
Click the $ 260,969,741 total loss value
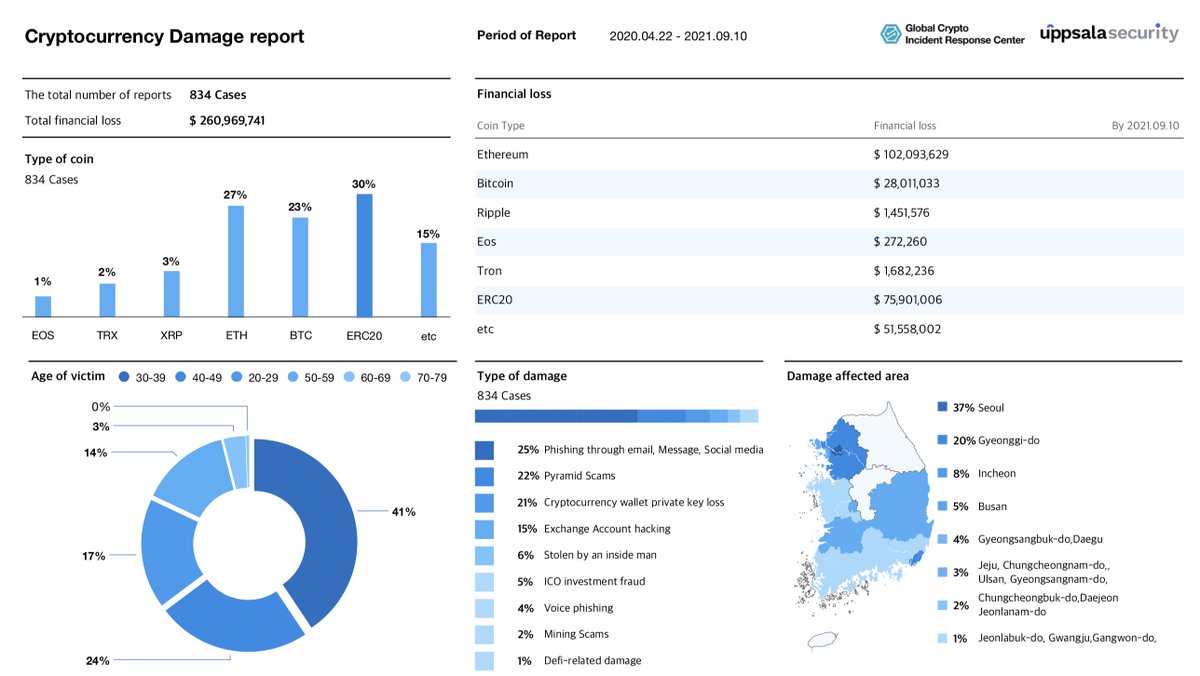pos(227,120)
